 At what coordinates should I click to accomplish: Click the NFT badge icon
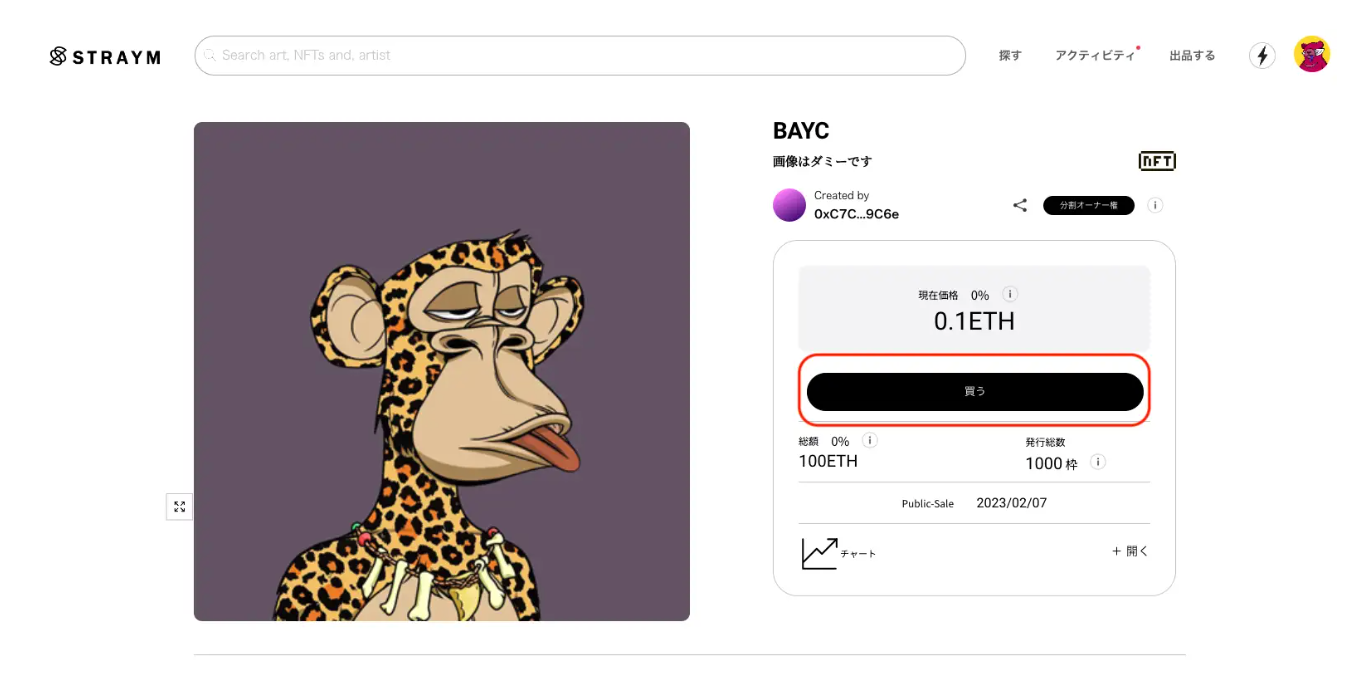(x=1157, y=161)
